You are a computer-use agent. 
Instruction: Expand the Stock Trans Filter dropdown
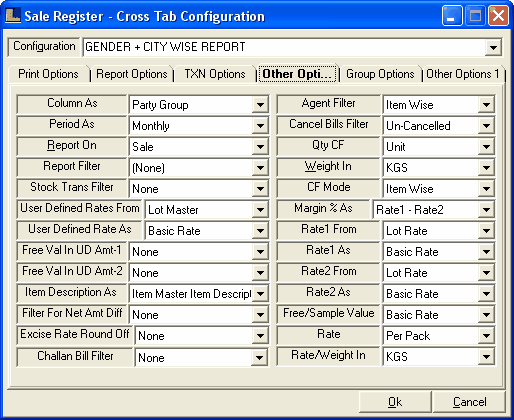click(x=260, y=189)
